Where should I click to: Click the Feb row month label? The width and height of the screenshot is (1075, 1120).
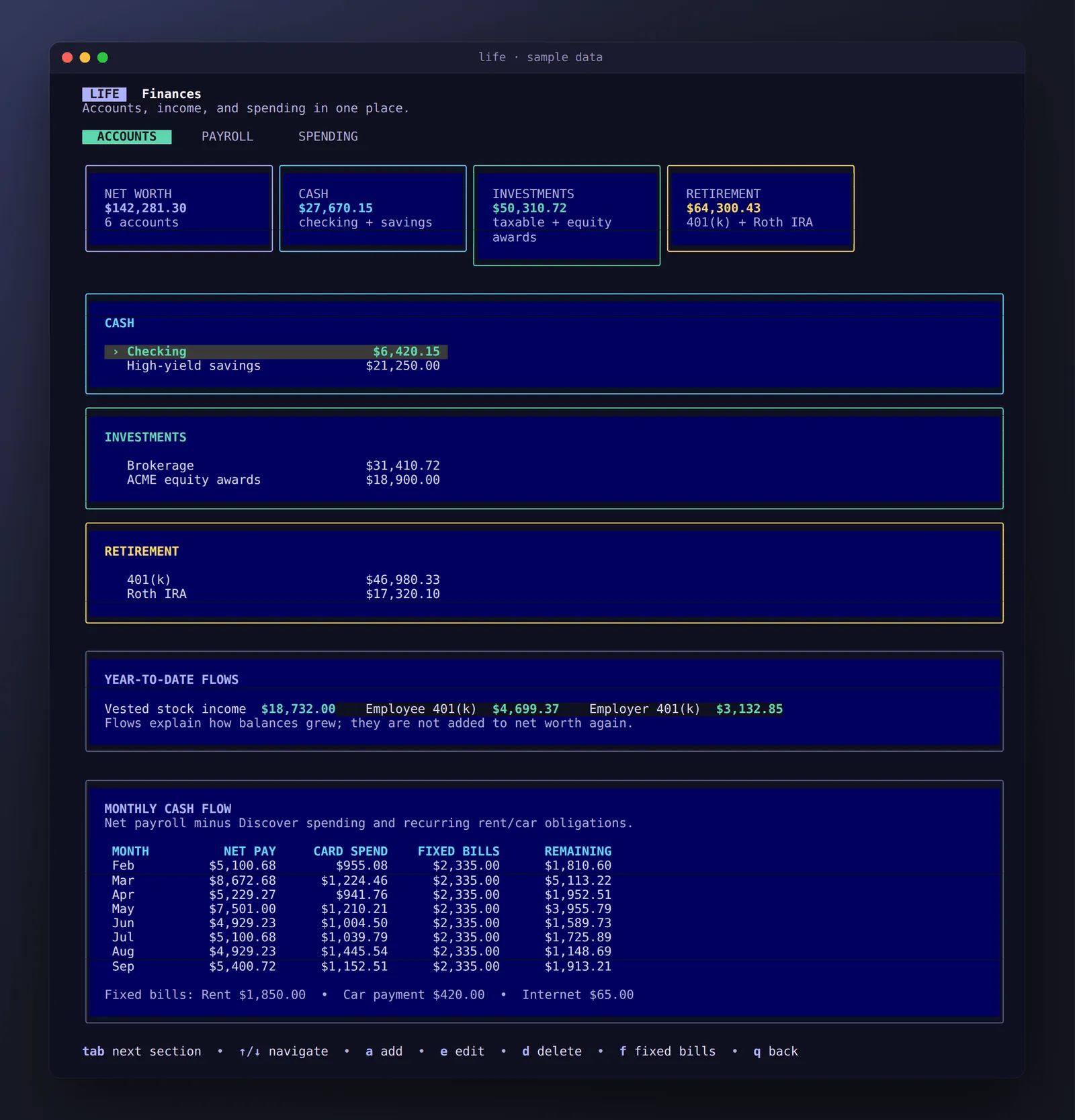click(123, 866)
